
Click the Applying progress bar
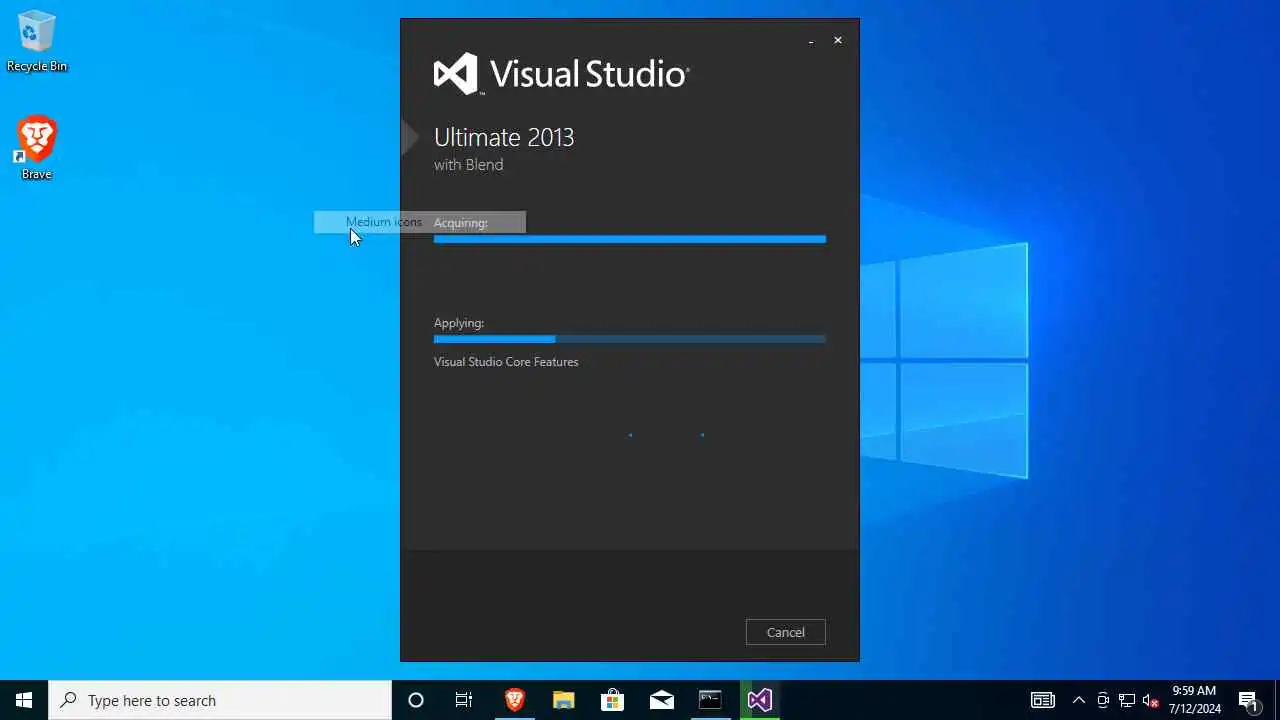tap(630, 339)
